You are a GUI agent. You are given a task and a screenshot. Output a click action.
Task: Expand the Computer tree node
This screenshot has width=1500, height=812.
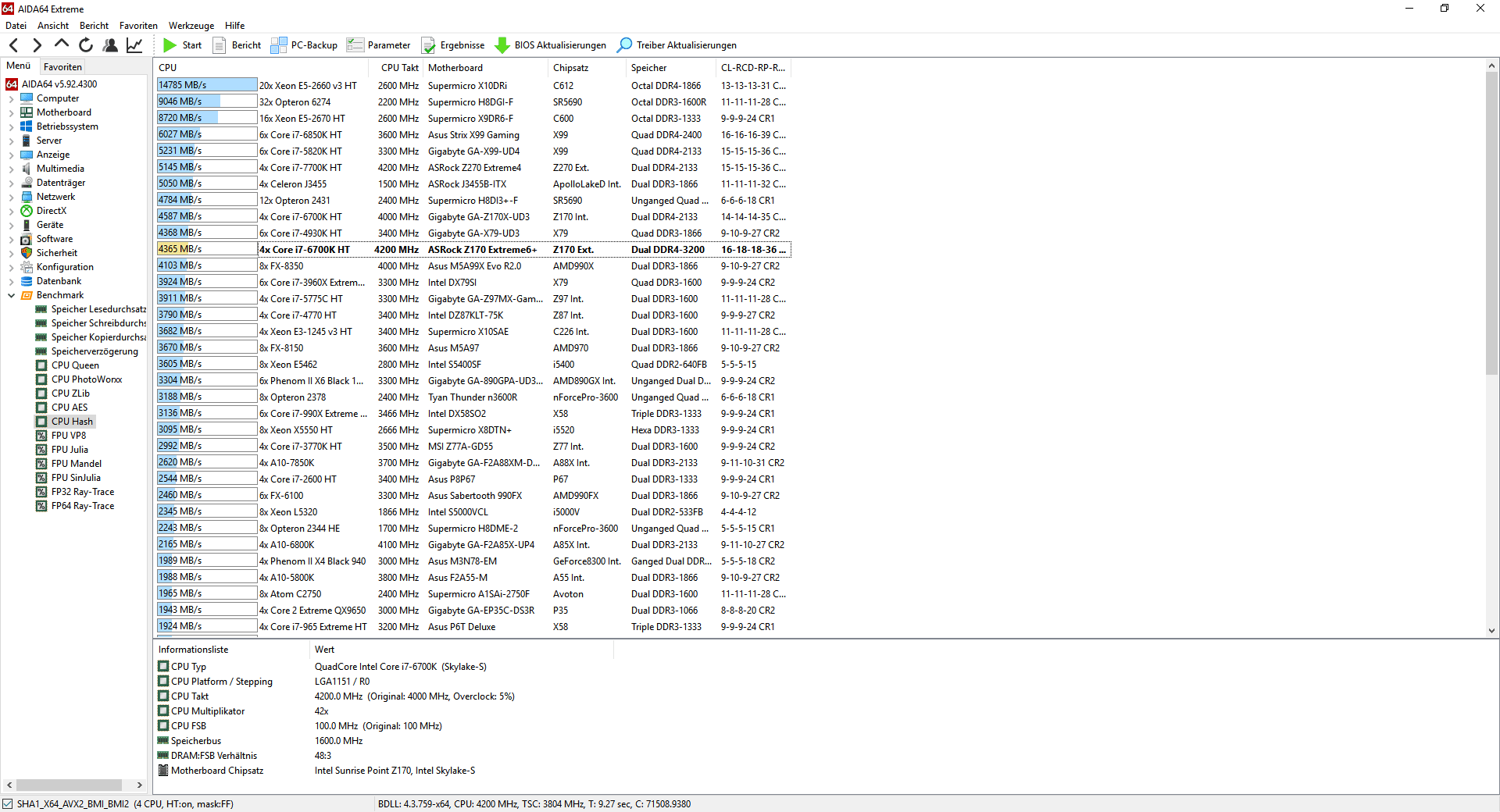tap(11, 99)
